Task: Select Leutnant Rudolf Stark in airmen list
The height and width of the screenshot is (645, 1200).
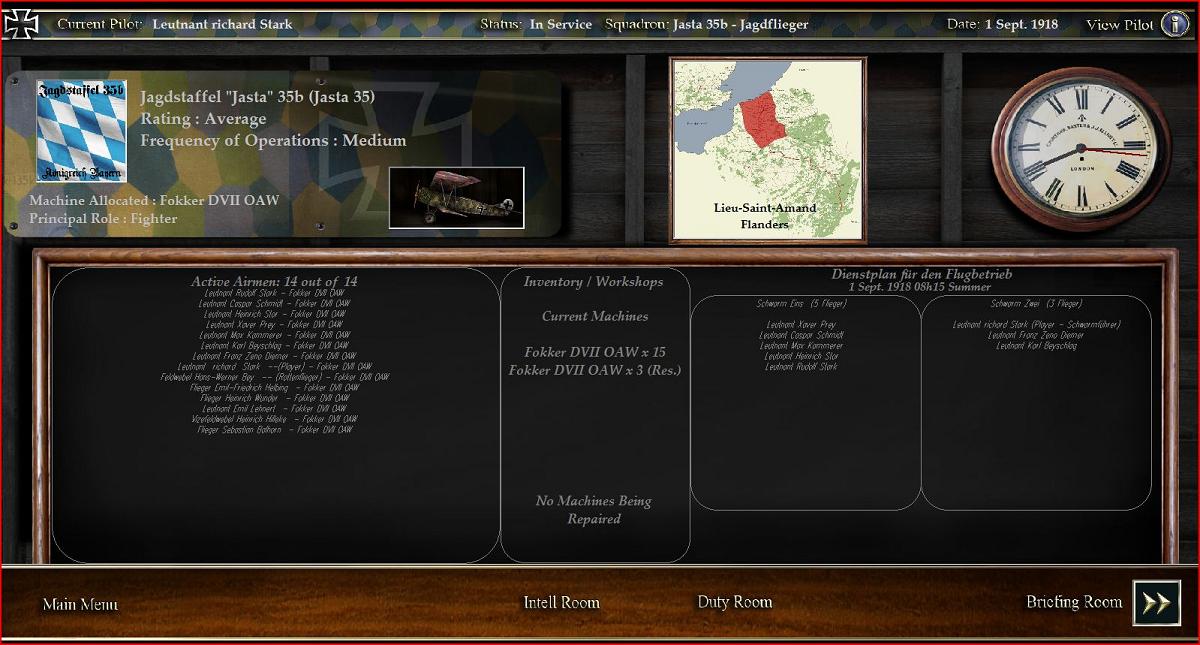Action: tap(274, 293)
